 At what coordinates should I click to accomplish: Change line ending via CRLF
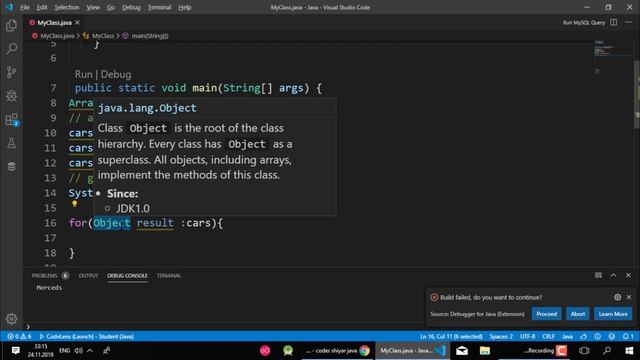[x=548, y=336]
